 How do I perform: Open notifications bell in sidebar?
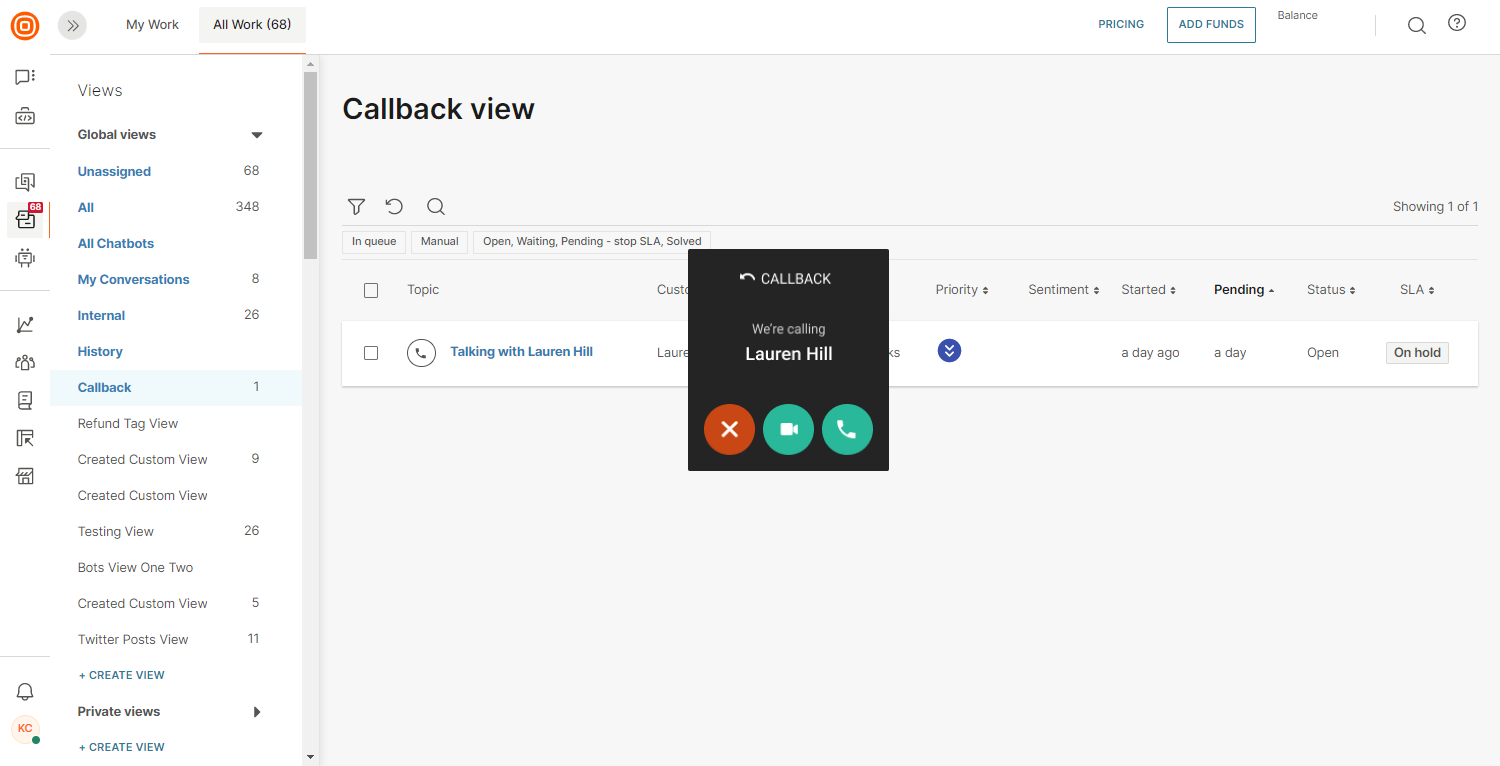(x=25, y=691)
